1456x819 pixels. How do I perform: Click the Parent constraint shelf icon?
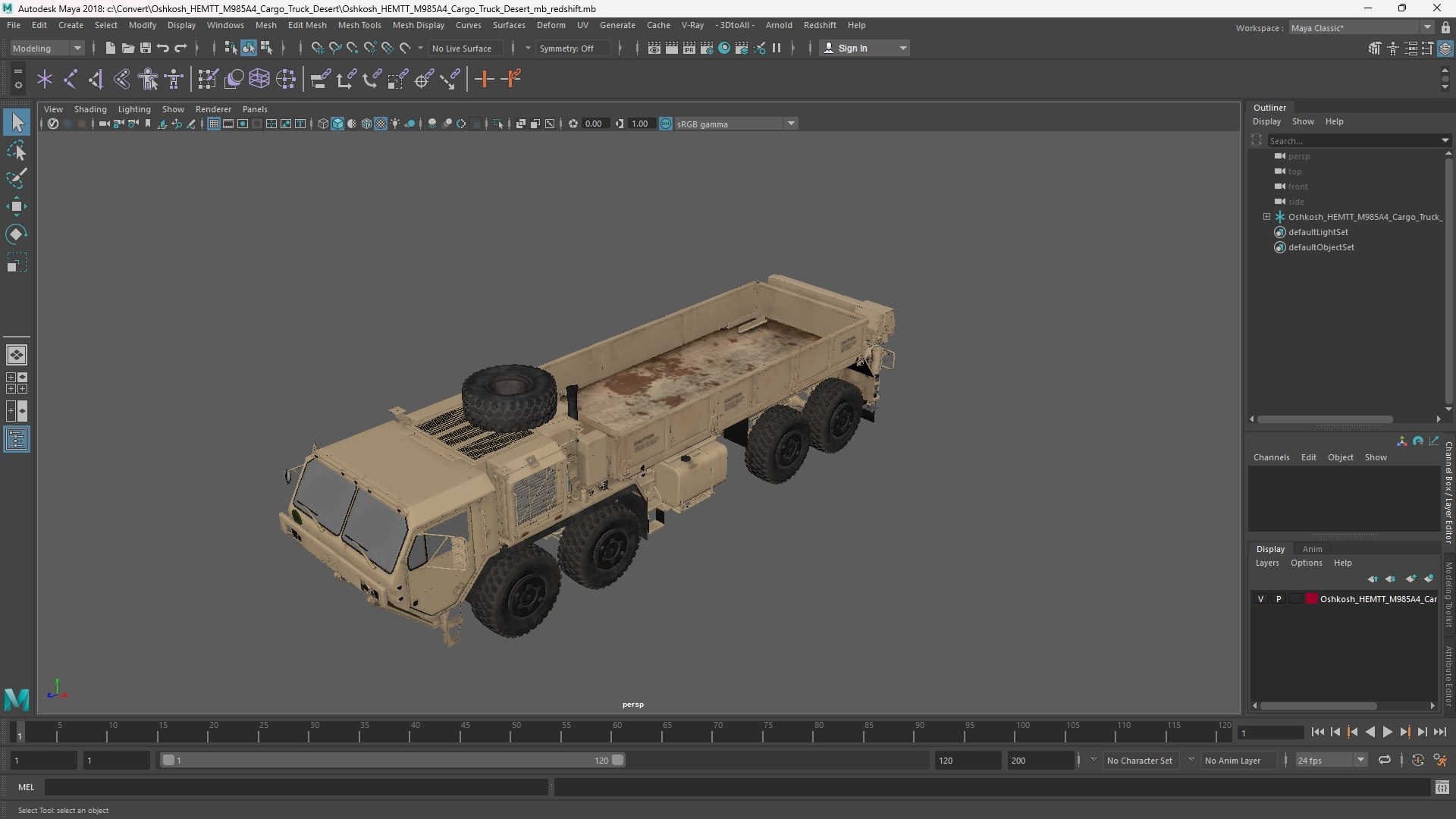[320, 79]
